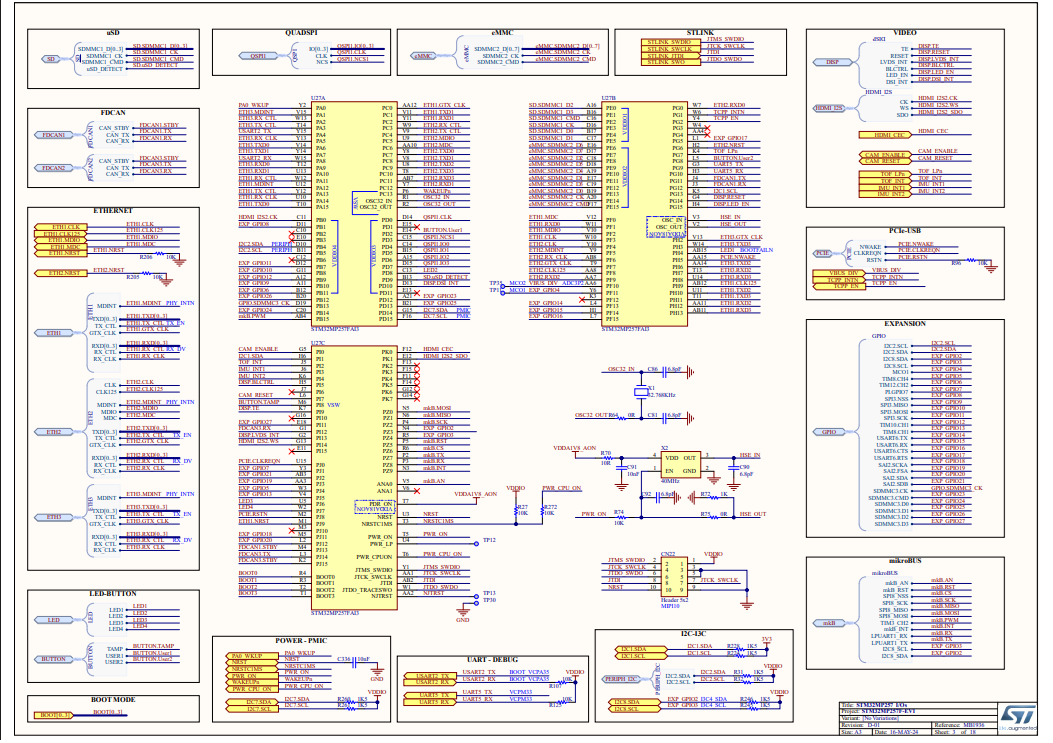The height and width of the screenshot is (743, 1053).
Task: Click the BOOT[0..3] port symbol
Action: 53,715
